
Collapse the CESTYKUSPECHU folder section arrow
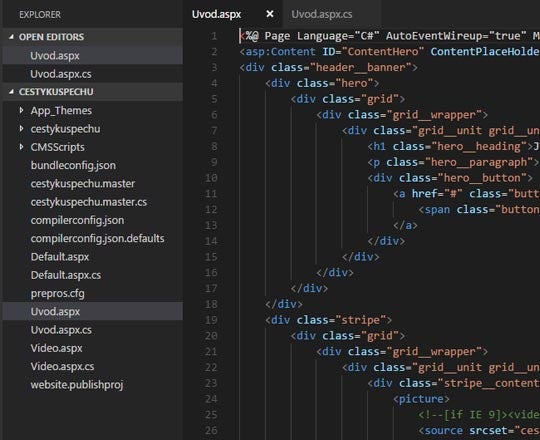pos(11,92)
